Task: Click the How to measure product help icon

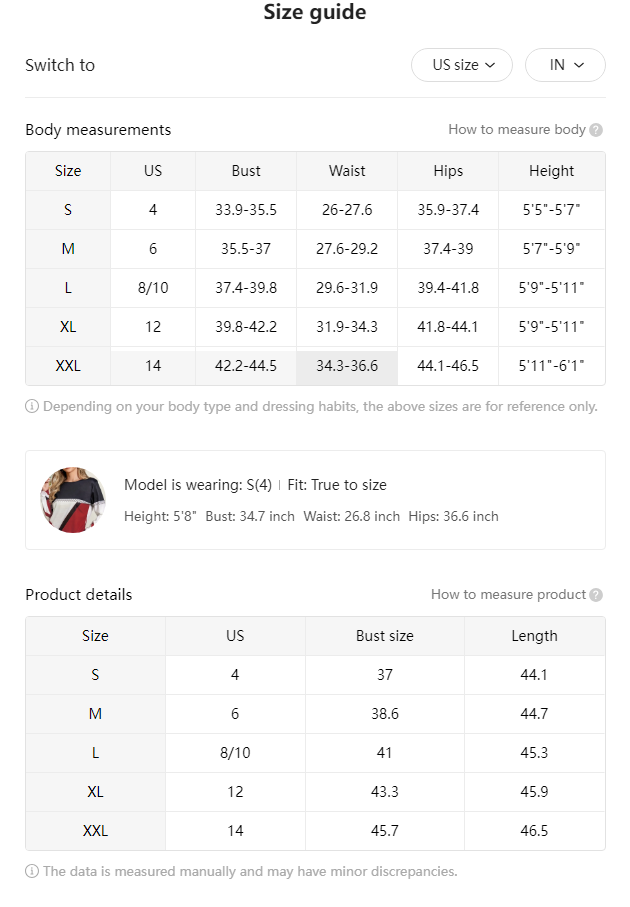Action: point(596,595)
